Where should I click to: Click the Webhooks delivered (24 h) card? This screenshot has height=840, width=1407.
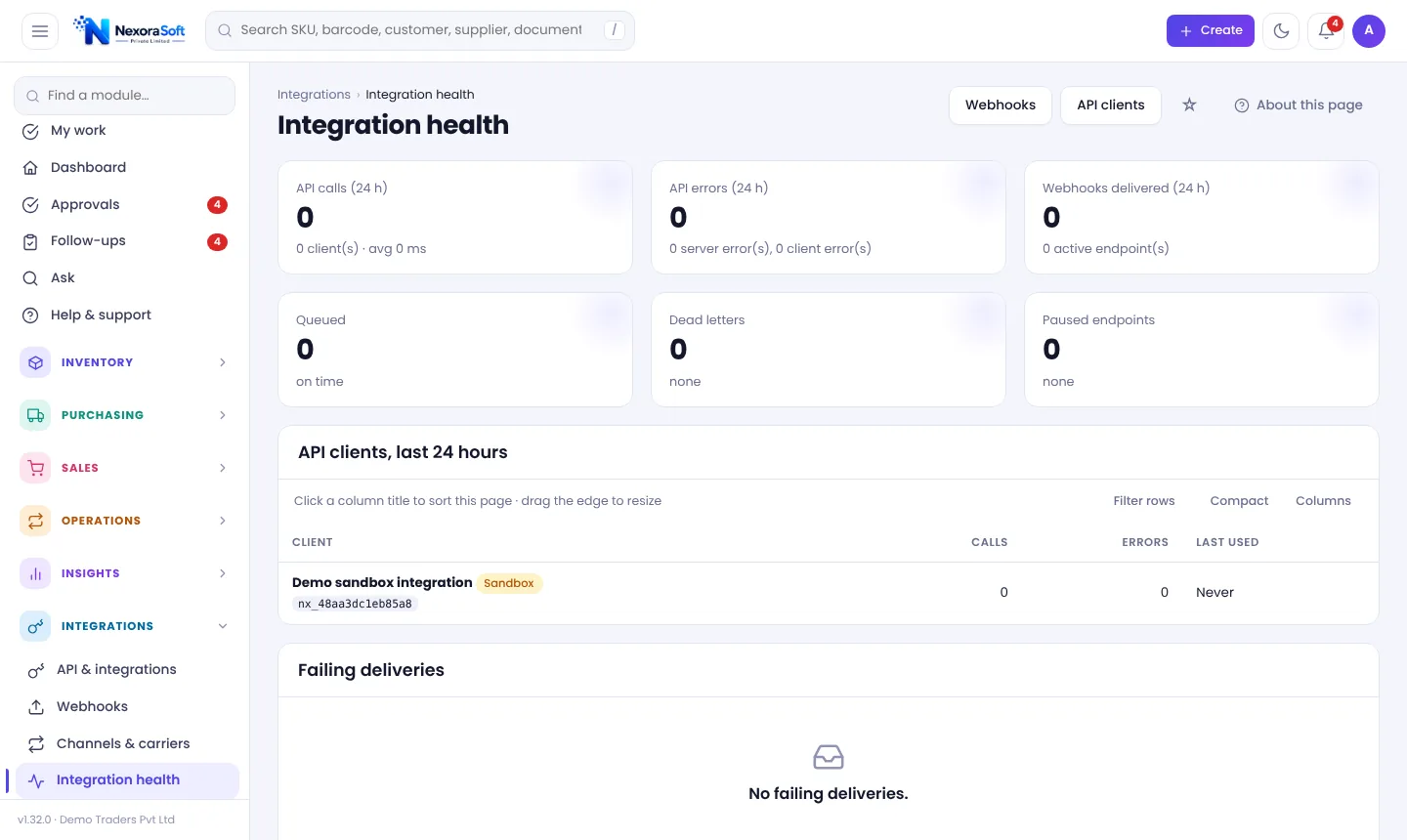tap(1202, 218)
